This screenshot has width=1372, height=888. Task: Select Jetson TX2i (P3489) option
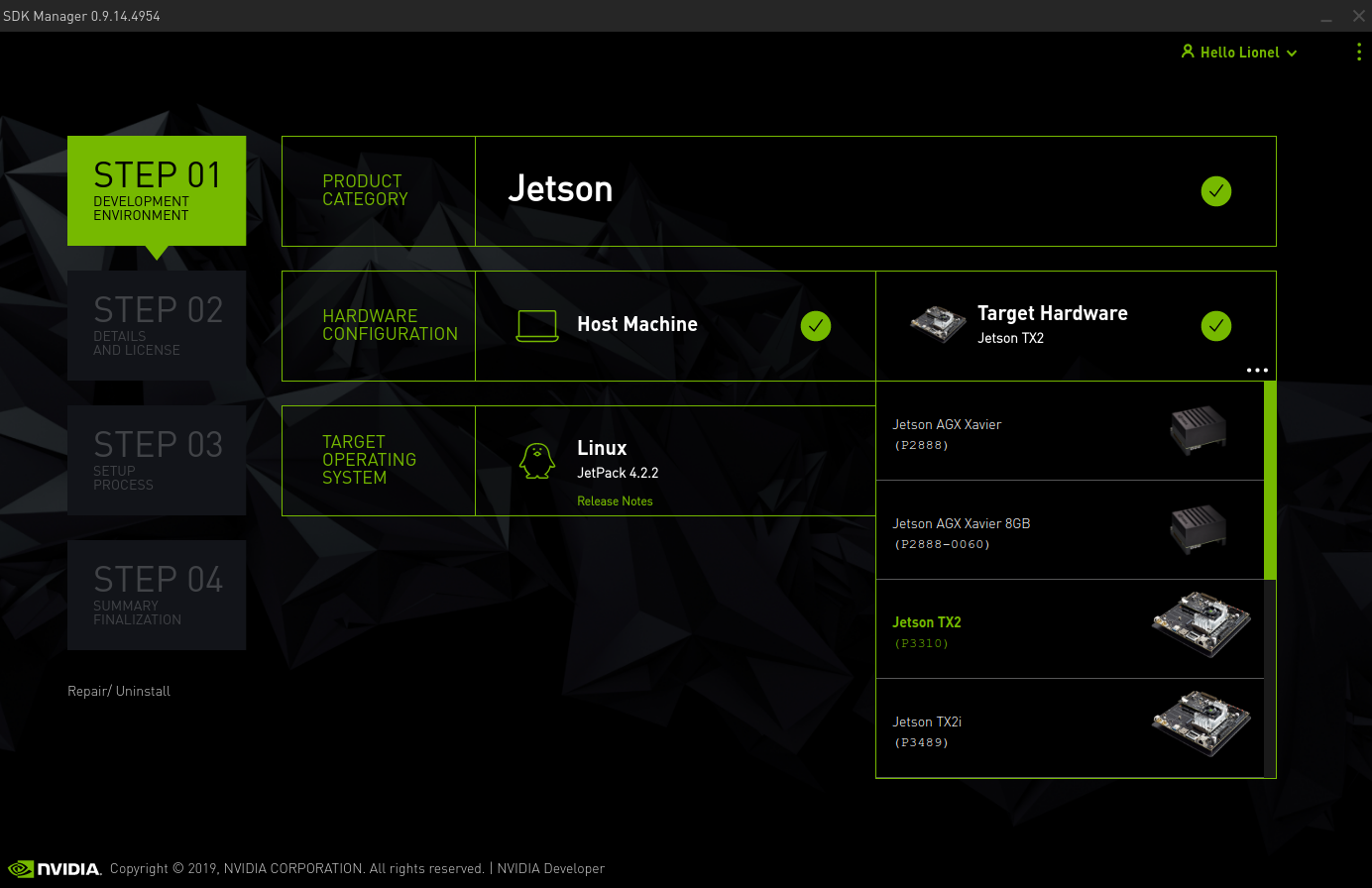1070,728
